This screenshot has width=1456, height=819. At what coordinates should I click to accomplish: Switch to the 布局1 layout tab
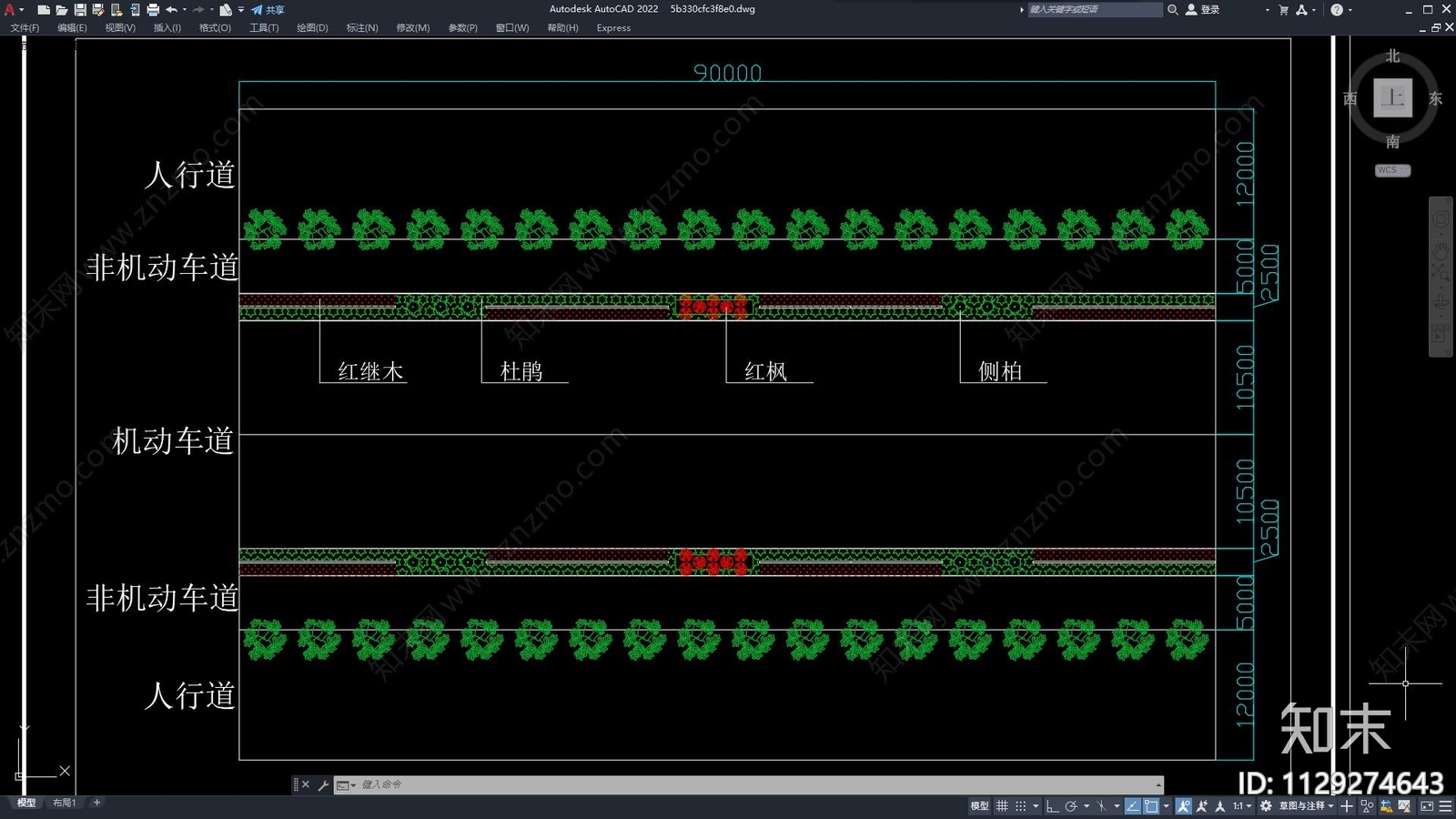coord(64,803)
